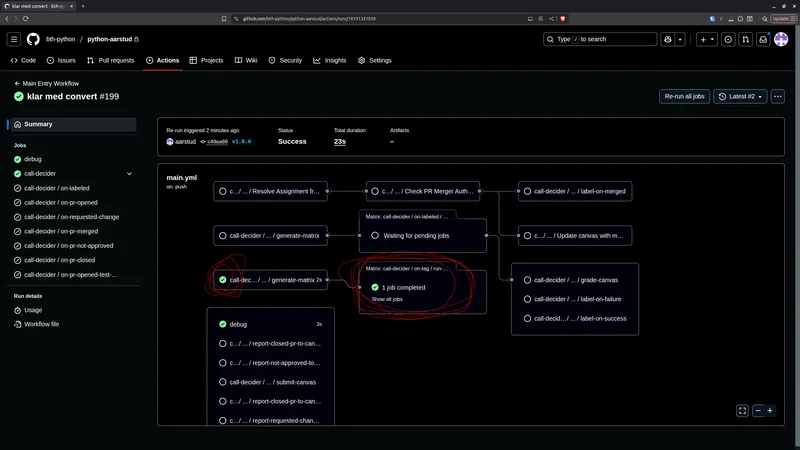Zoom in the workflow graph

tap(770, 410)
